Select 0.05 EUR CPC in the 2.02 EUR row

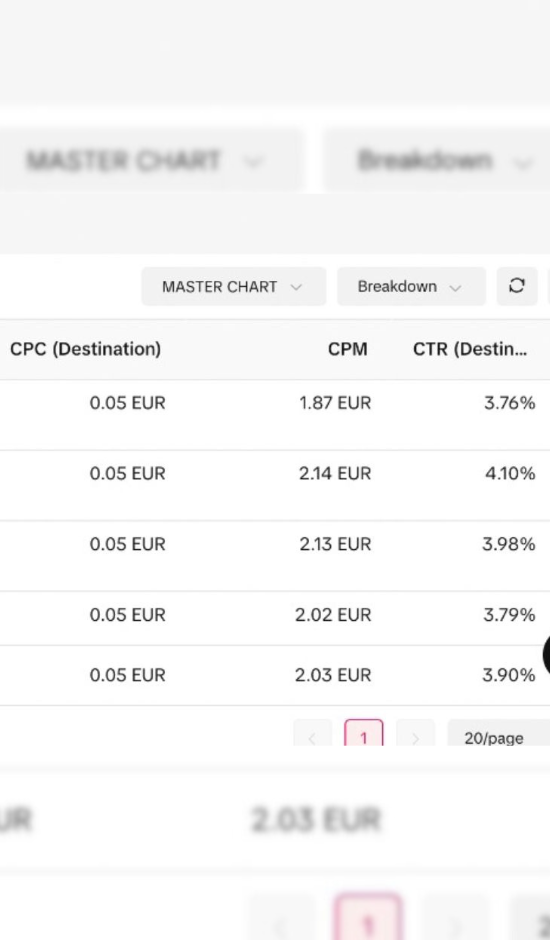[127, 615]
